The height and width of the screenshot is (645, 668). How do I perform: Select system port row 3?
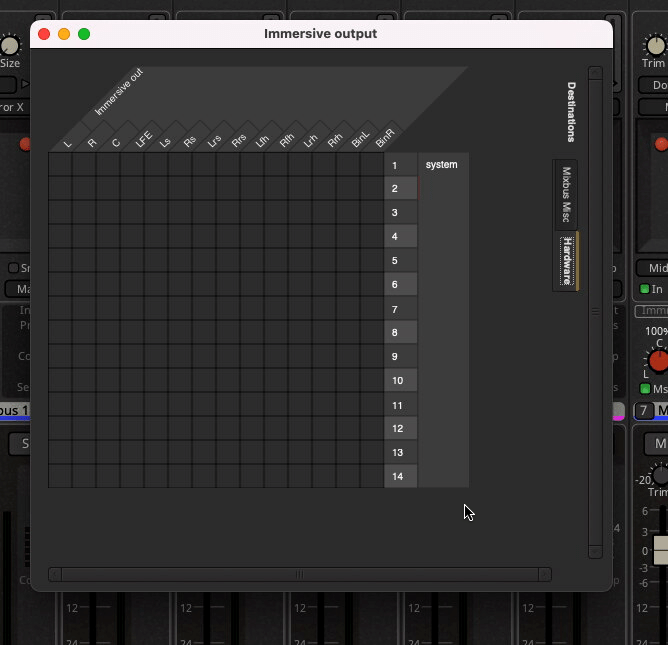[x=400, y=212]
